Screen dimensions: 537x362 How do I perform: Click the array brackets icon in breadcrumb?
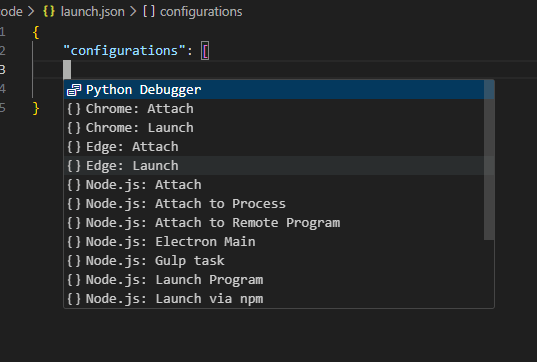click(x=149, y=11)
